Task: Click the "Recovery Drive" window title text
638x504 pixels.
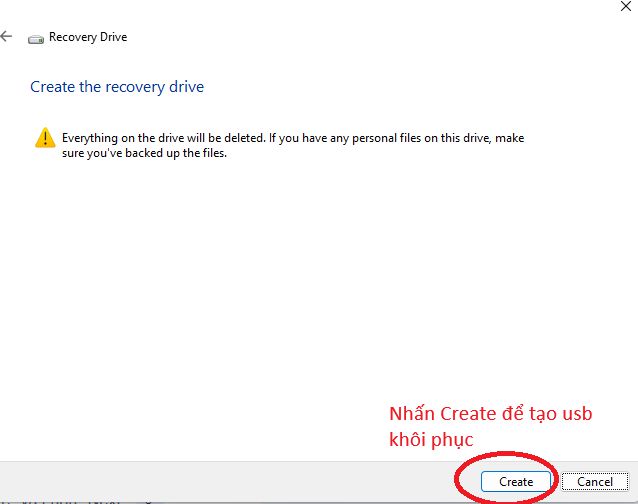Action: 88,38
